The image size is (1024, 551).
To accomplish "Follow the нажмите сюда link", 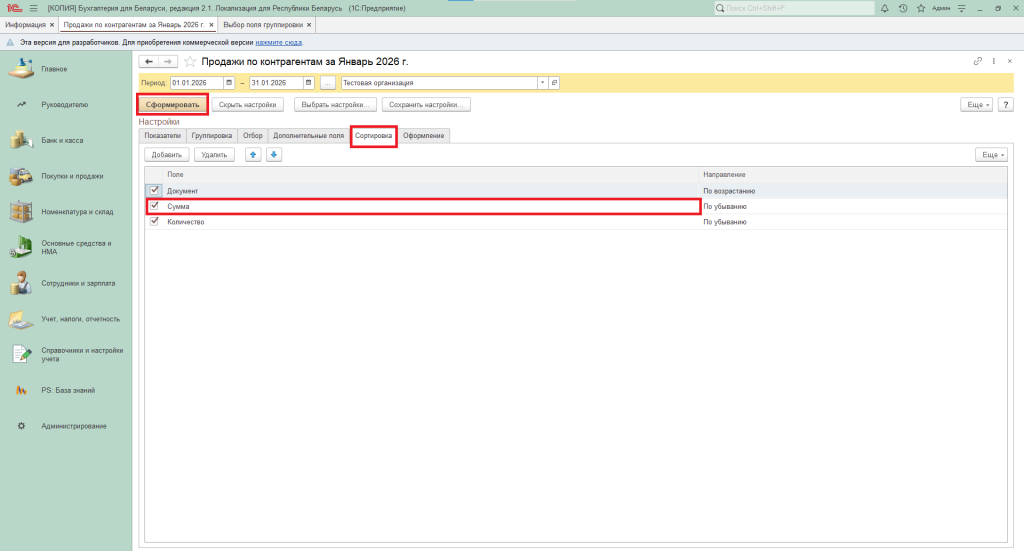I will (278, 43).
